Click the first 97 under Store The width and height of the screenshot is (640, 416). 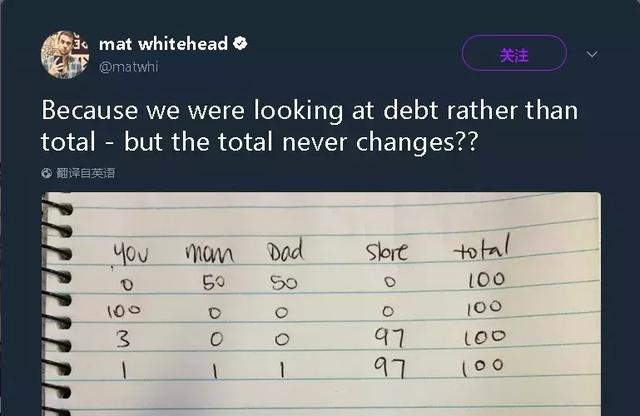click(x=388, y=334)
